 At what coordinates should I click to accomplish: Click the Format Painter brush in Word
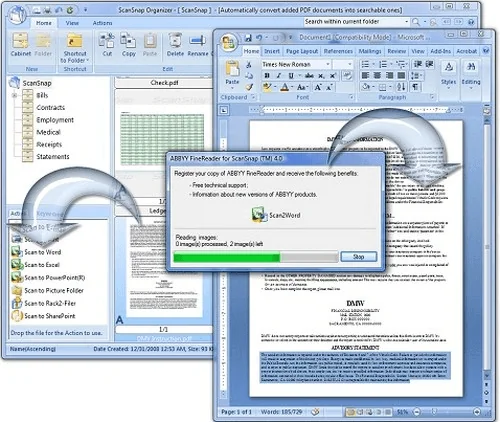[x=249, y=87]
